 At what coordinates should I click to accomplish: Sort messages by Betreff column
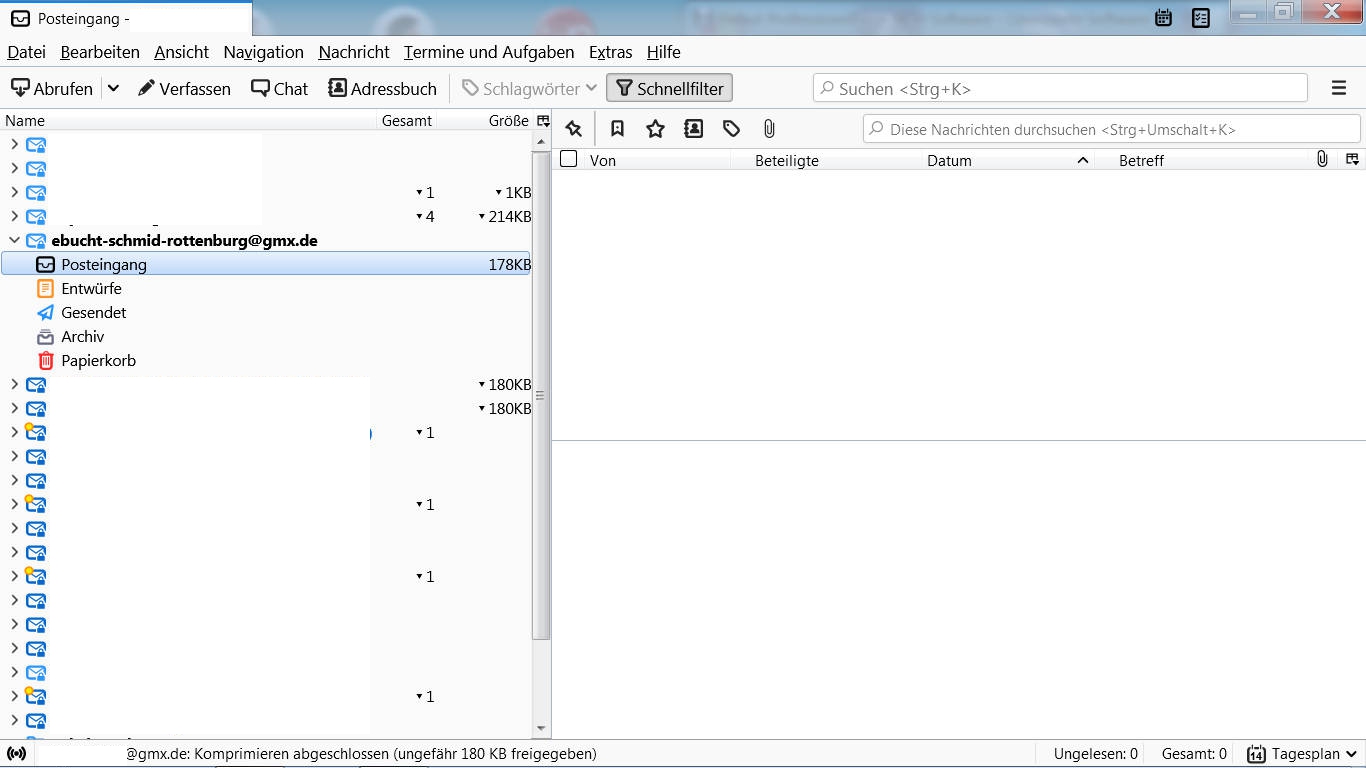click(1142, 160)
